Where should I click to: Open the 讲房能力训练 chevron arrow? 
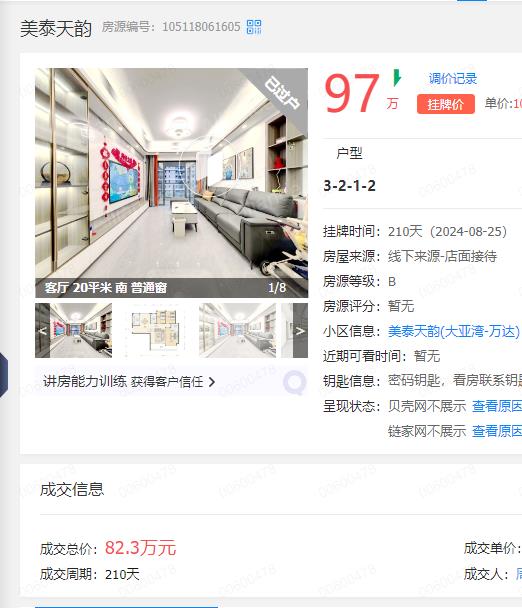(x=212, y=382)
